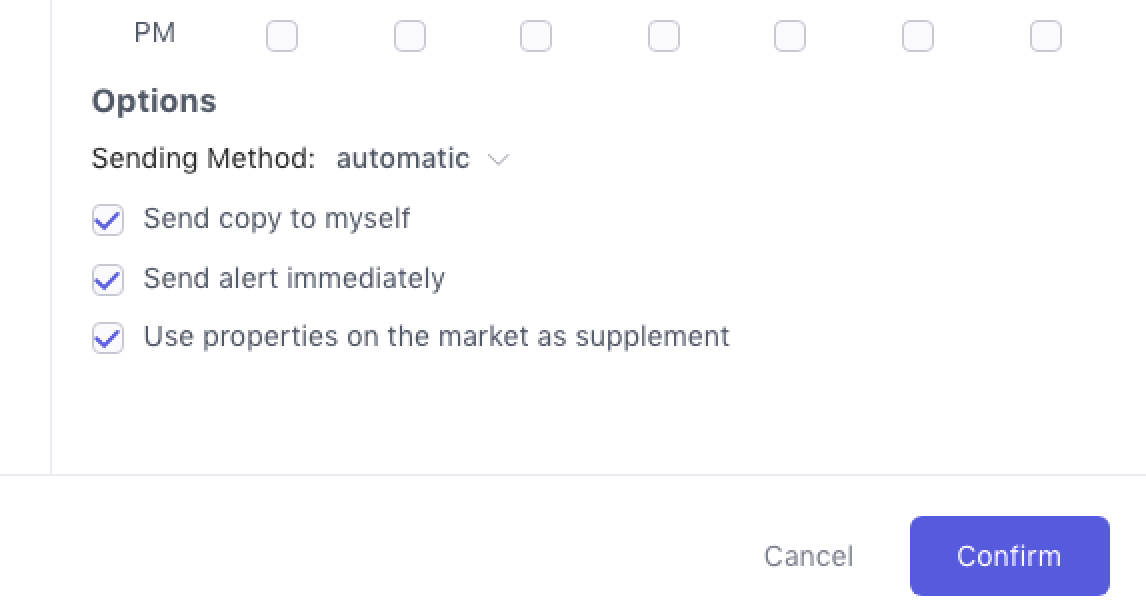Check the last PM checkbox in row

point(1046,37)
